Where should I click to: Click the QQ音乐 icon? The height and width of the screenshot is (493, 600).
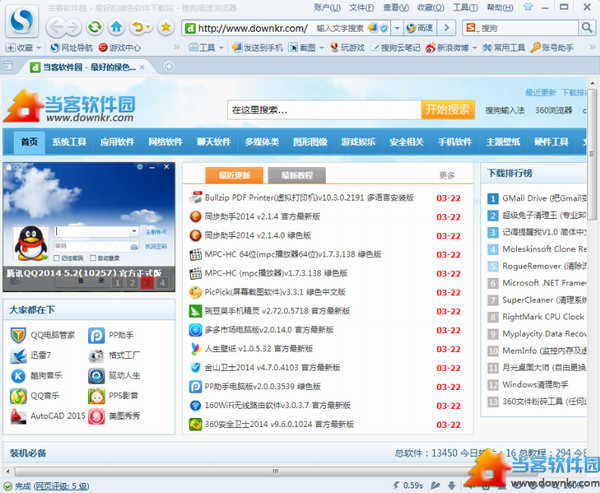[18, 396]
